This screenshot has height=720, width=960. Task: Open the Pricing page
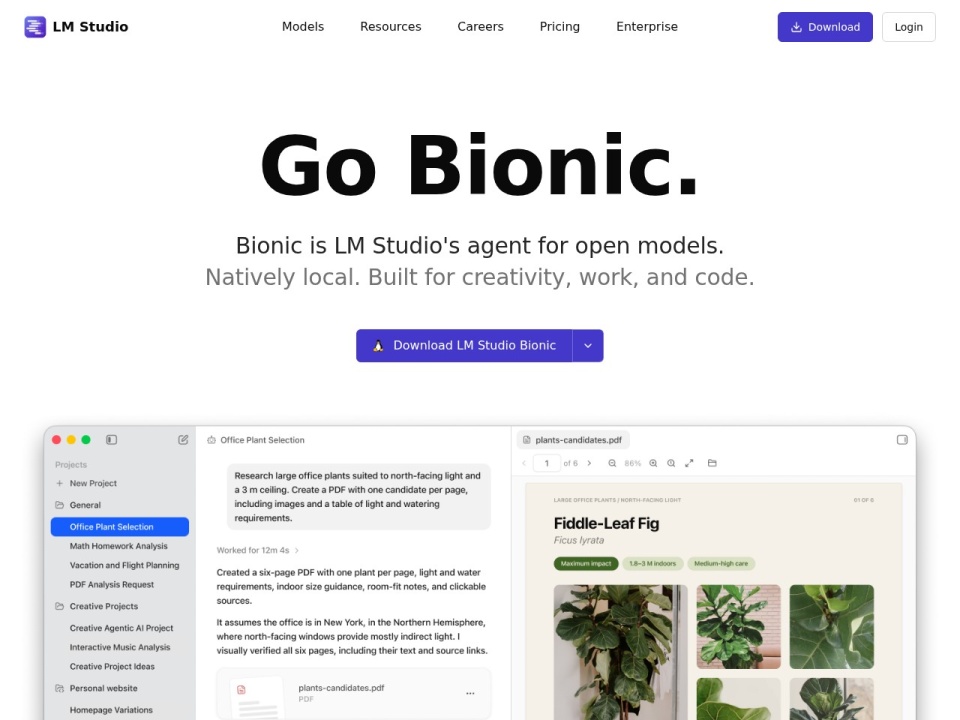(x=560, y=27)
